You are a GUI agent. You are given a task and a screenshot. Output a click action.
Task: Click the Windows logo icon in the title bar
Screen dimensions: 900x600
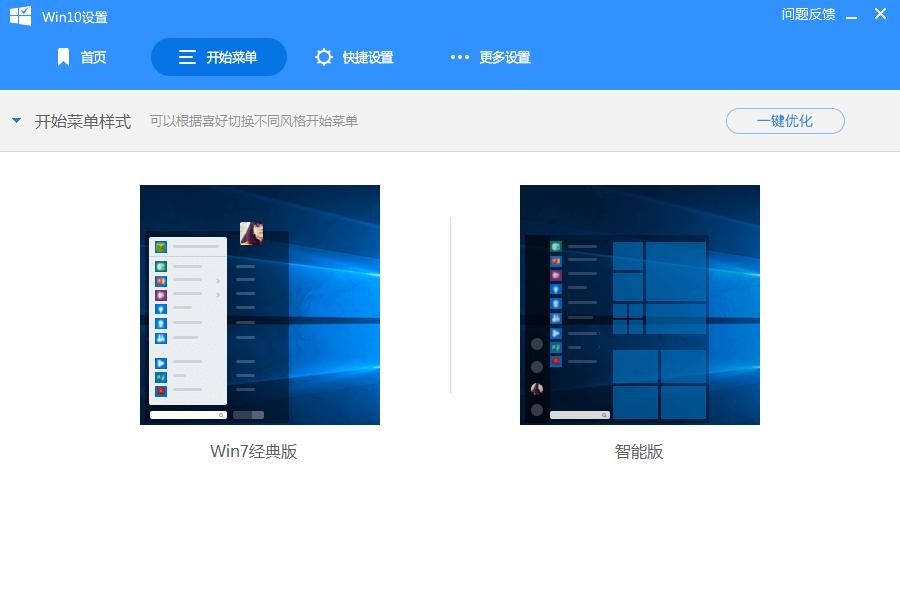click(21, 16)
